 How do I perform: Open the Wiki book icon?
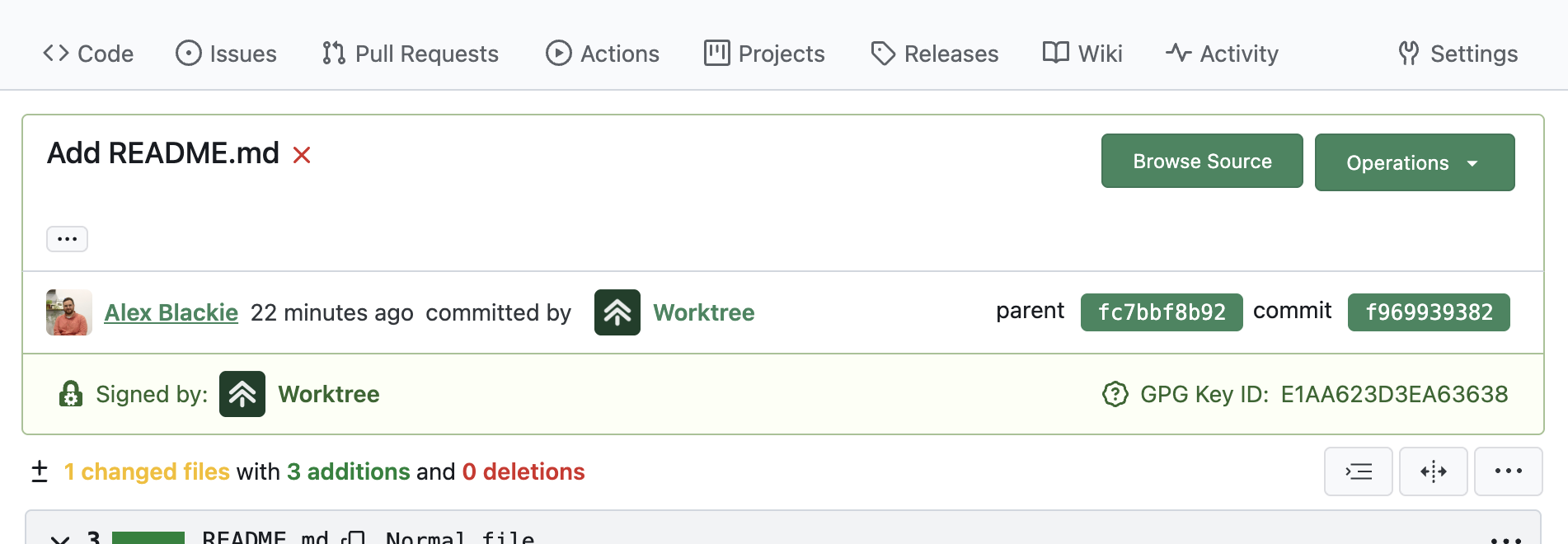click(x=1054, y=53)
